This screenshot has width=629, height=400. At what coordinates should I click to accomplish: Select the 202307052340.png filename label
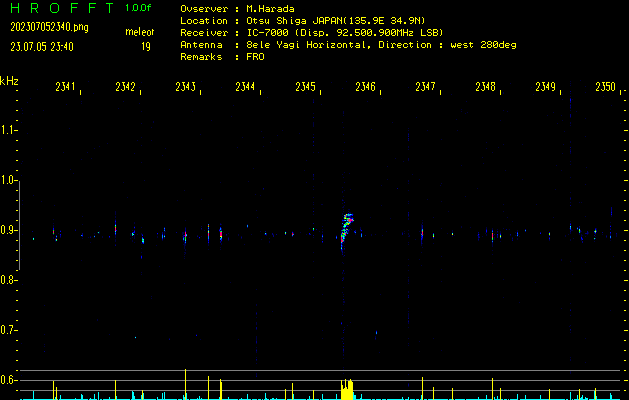pos(49,27)
